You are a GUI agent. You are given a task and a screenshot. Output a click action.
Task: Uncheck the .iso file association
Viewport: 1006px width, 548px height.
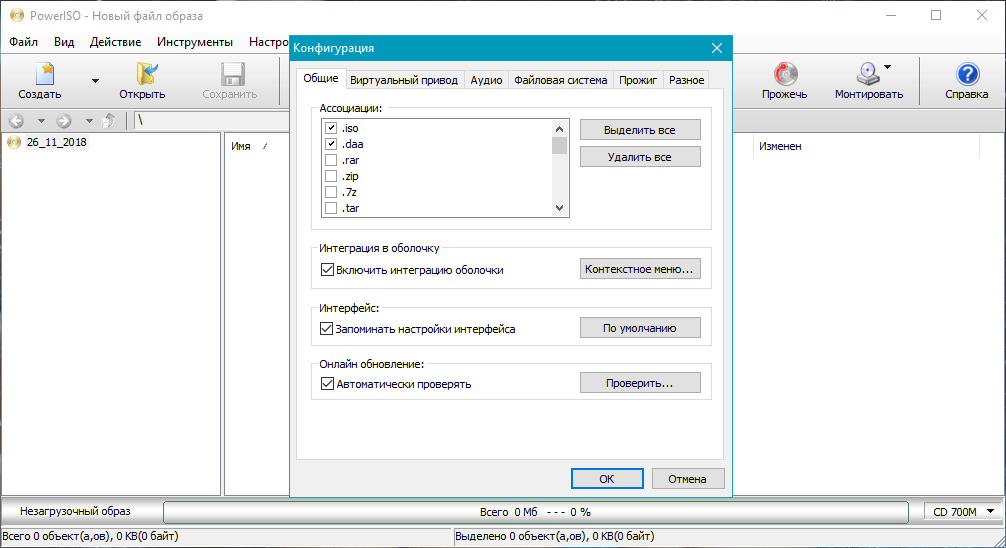pos(331,129)
